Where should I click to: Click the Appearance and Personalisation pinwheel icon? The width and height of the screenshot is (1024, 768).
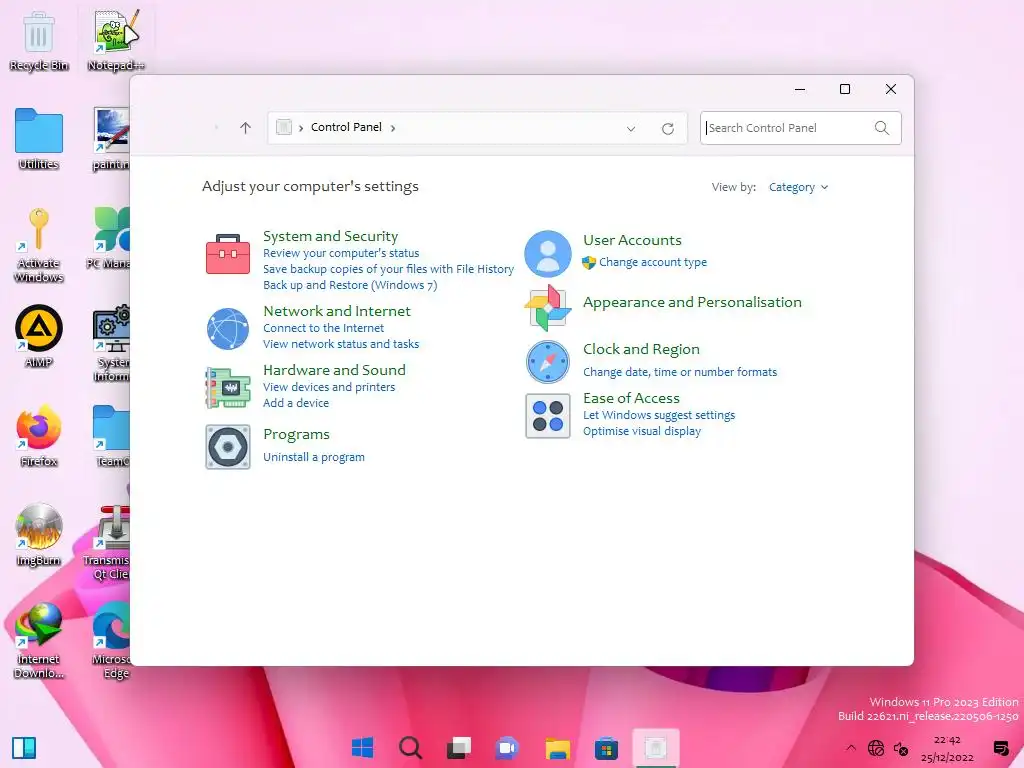coord(548,307)
